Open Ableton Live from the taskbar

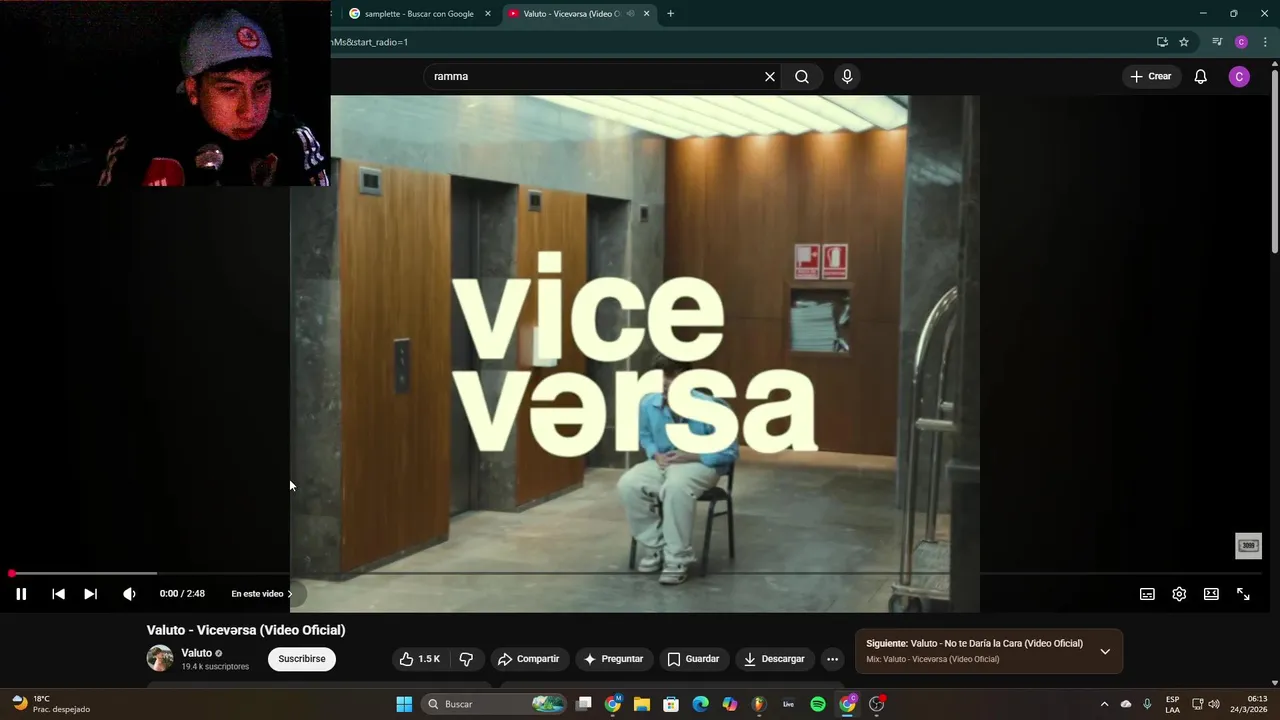788,704
